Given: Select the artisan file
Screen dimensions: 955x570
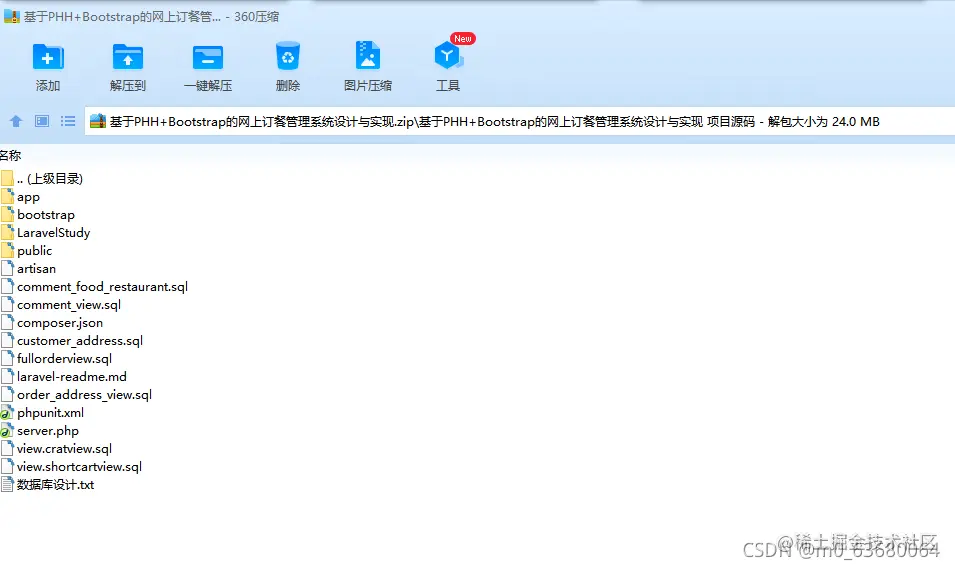Looking at the screenshot, I should 28,269.
